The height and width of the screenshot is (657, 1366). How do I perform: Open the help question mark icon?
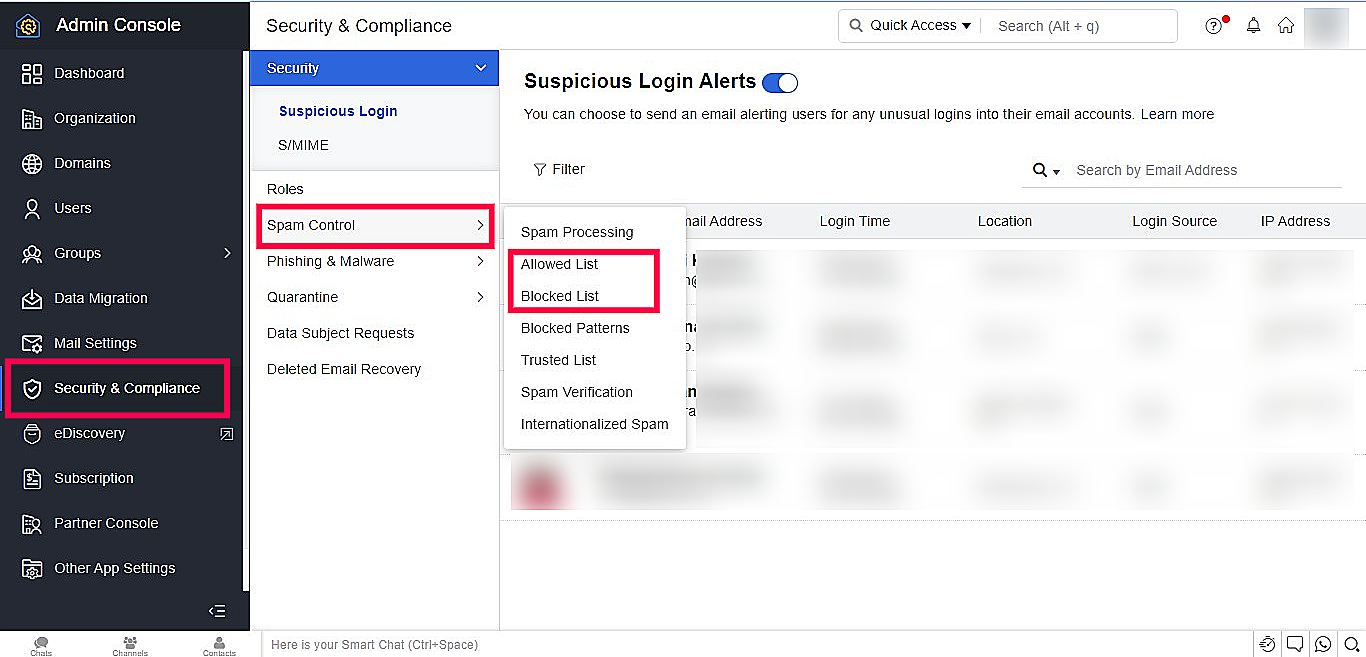tap(1214, 26)
